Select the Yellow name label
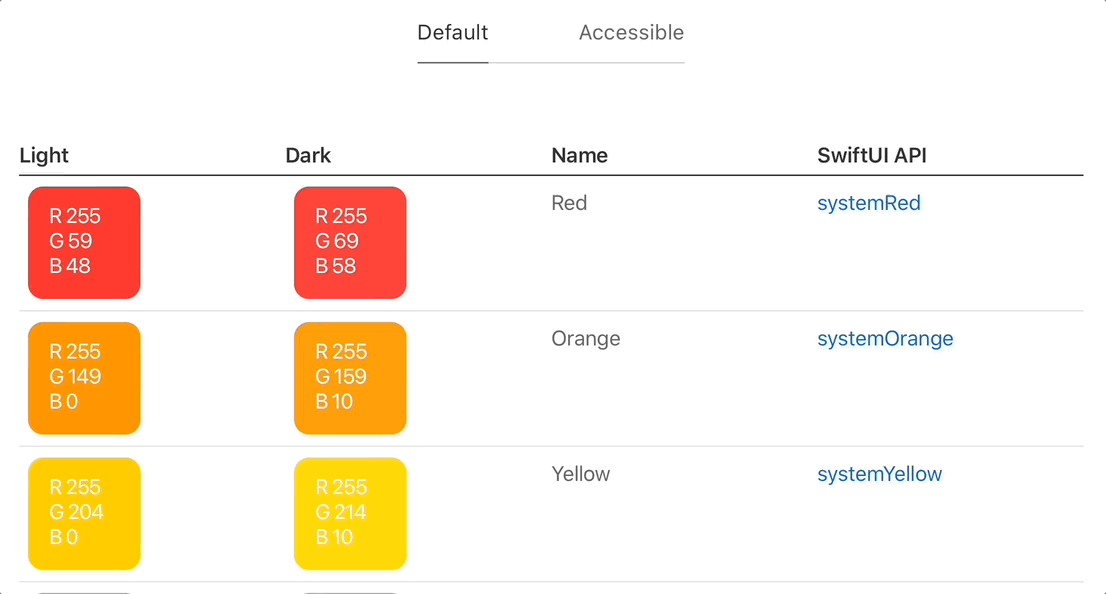Screen dimensions: 1106x594 (581, 473)
